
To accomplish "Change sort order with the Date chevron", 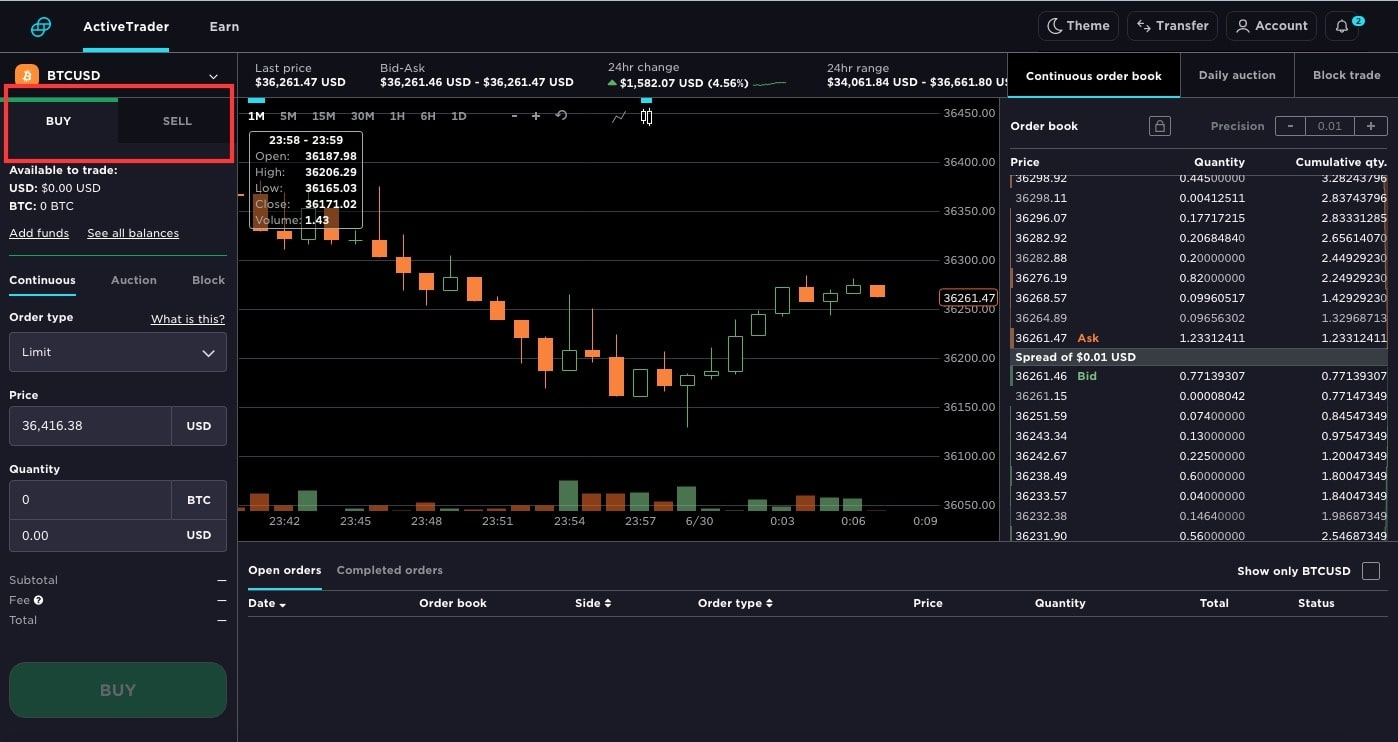I will [285, 603].
